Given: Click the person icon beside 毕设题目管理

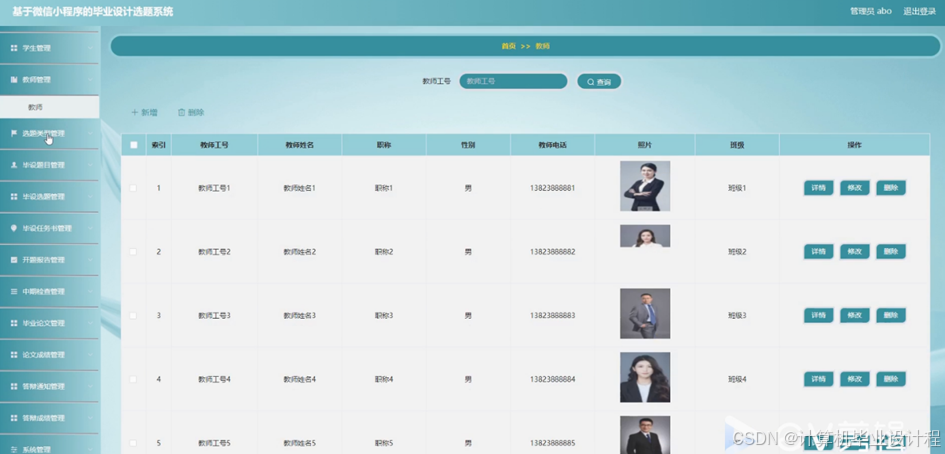Looking at the screenshot, I should (14, 165).
